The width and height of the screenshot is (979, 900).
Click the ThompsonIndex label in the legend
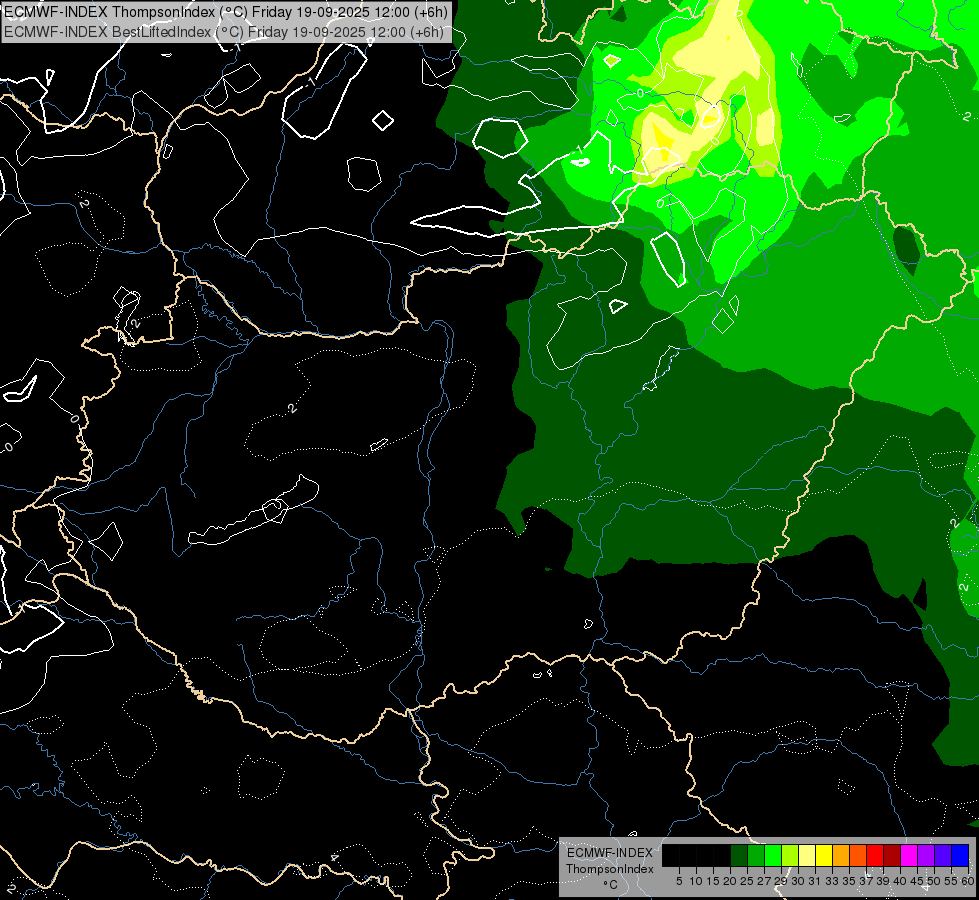tap(610, 869)
